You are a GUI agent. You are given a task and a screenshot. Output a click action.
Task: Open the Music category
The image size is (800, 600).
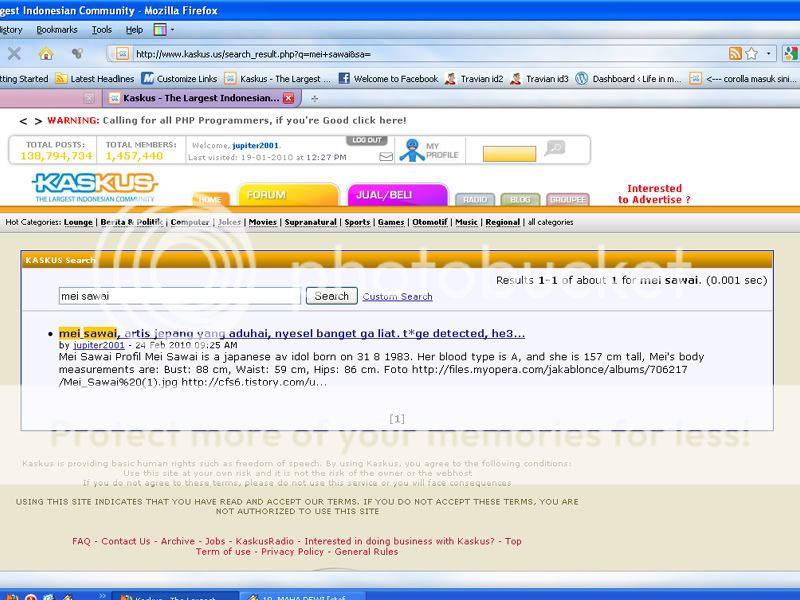(466, 222)
